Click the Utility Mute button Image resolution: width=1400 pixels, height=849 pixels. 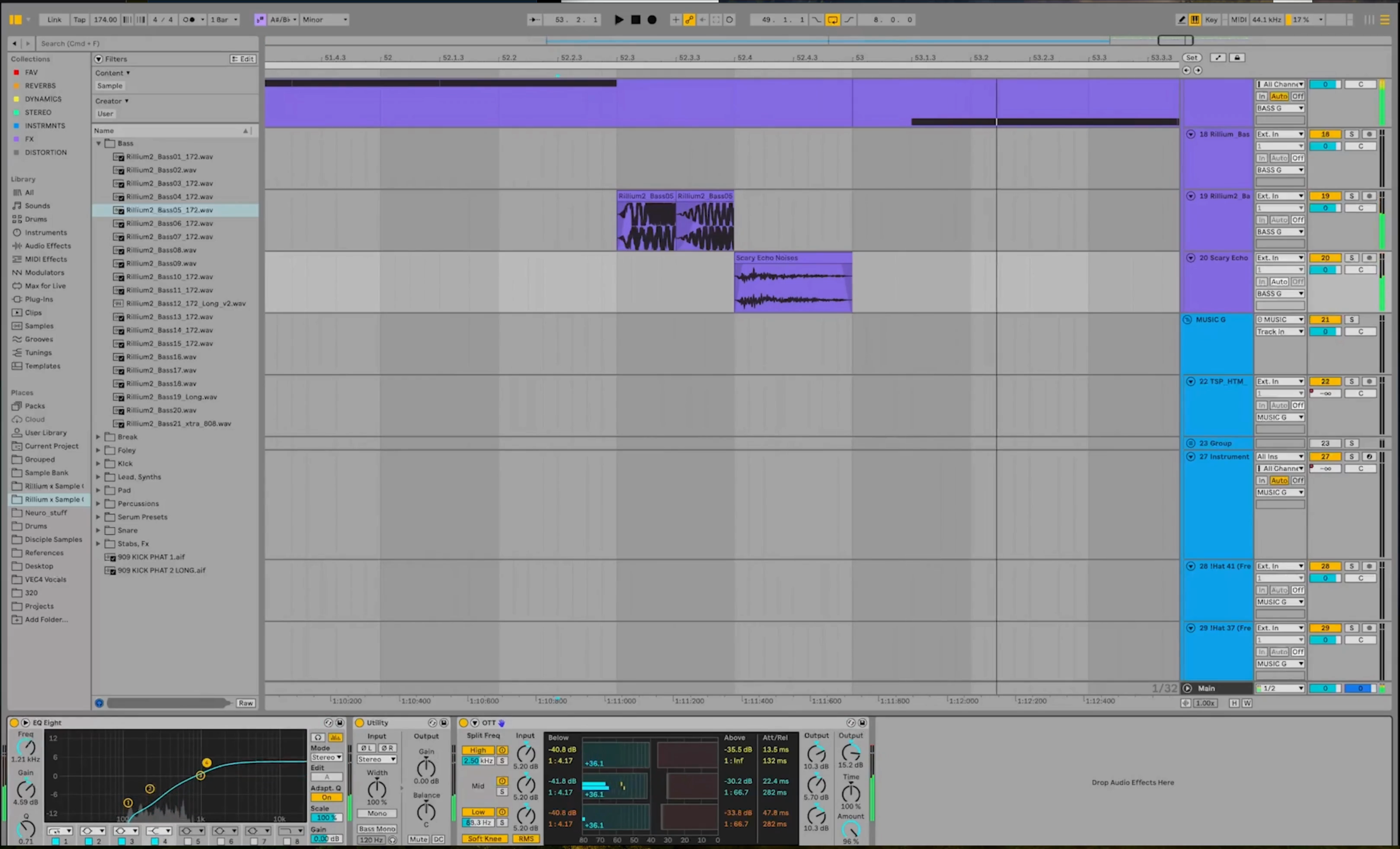click(x=418, y=839)
